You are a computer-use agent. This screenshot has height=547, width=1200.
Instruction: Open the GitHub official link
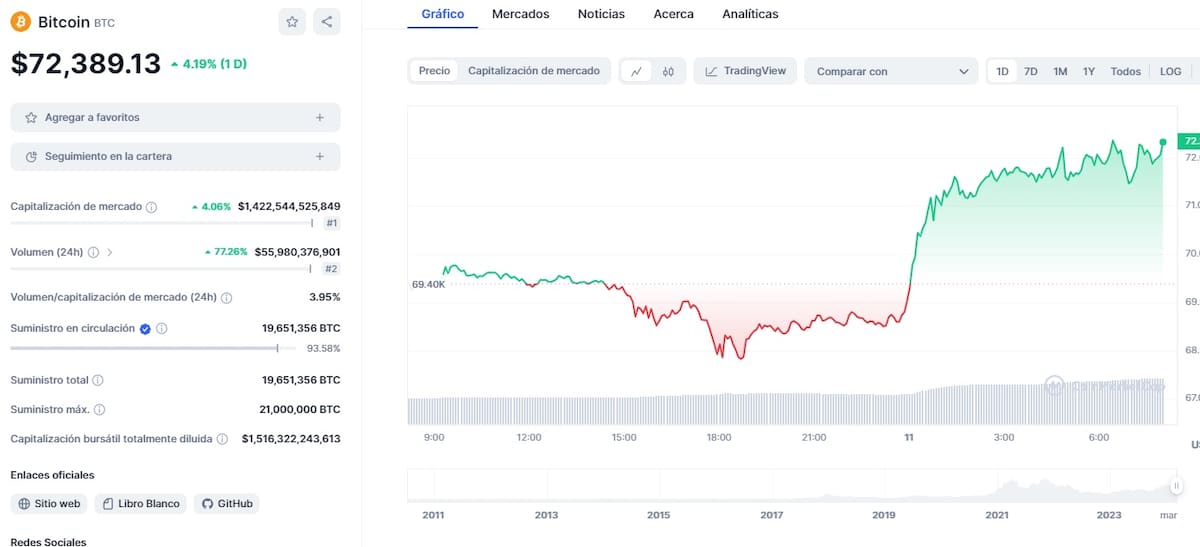(x=226, y=504)
